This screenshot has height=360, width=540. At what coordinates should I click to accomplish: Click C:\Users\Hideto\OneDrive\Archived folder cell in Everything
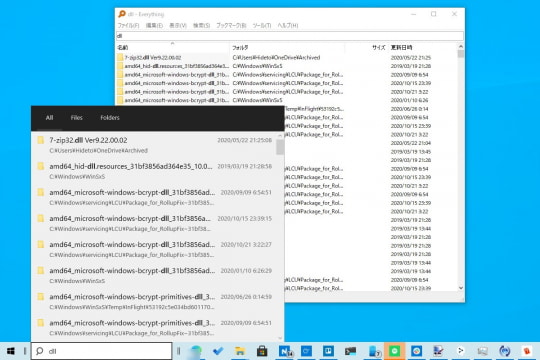tap(276, 57)
